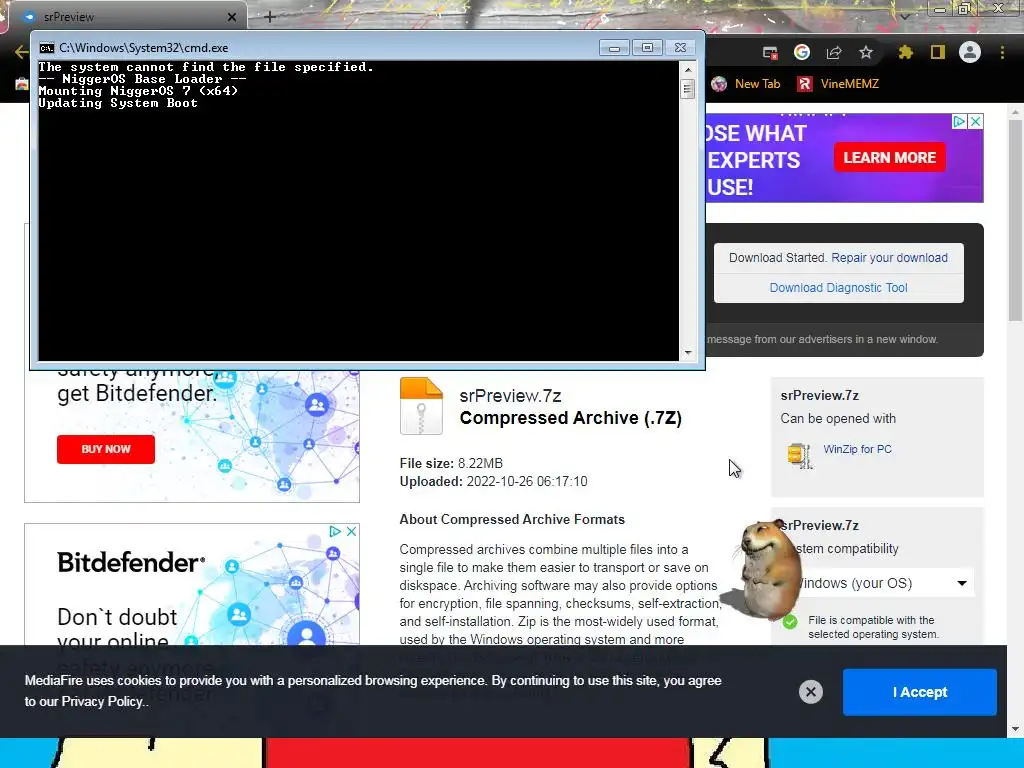This screenshot has height=768, width=1024.
Task: Click the Google icon in address bar
Action: click(x=802, y=52)
